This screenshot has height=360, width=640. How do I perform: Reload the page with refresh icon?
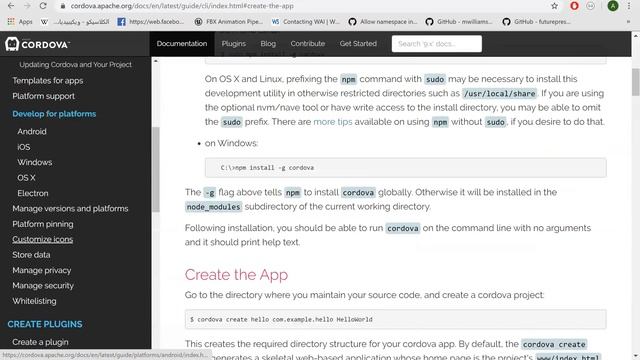pyautogui.click(x=43, y=6)
